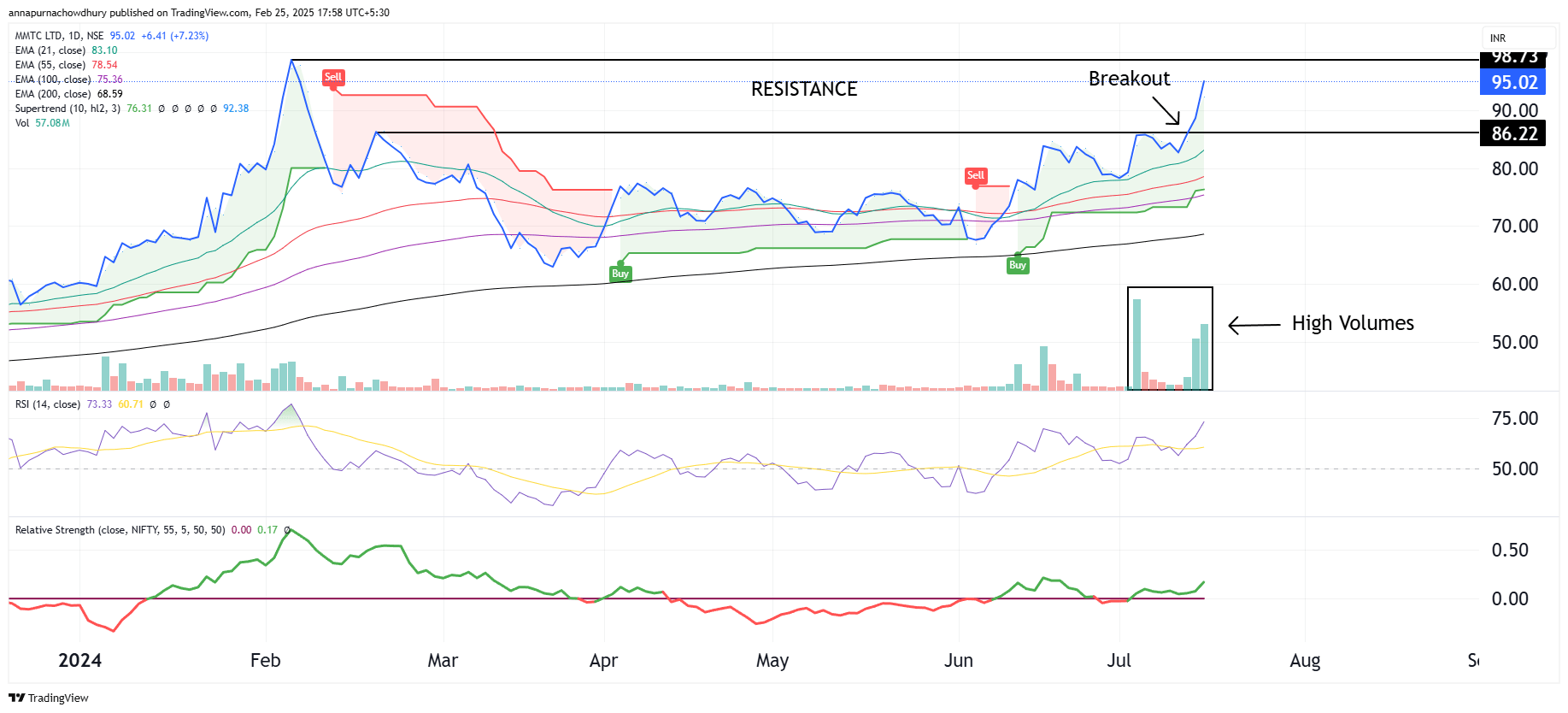Click the blue 95.02 current price label
The image size is (1568, 713).
click(1513, 83)
